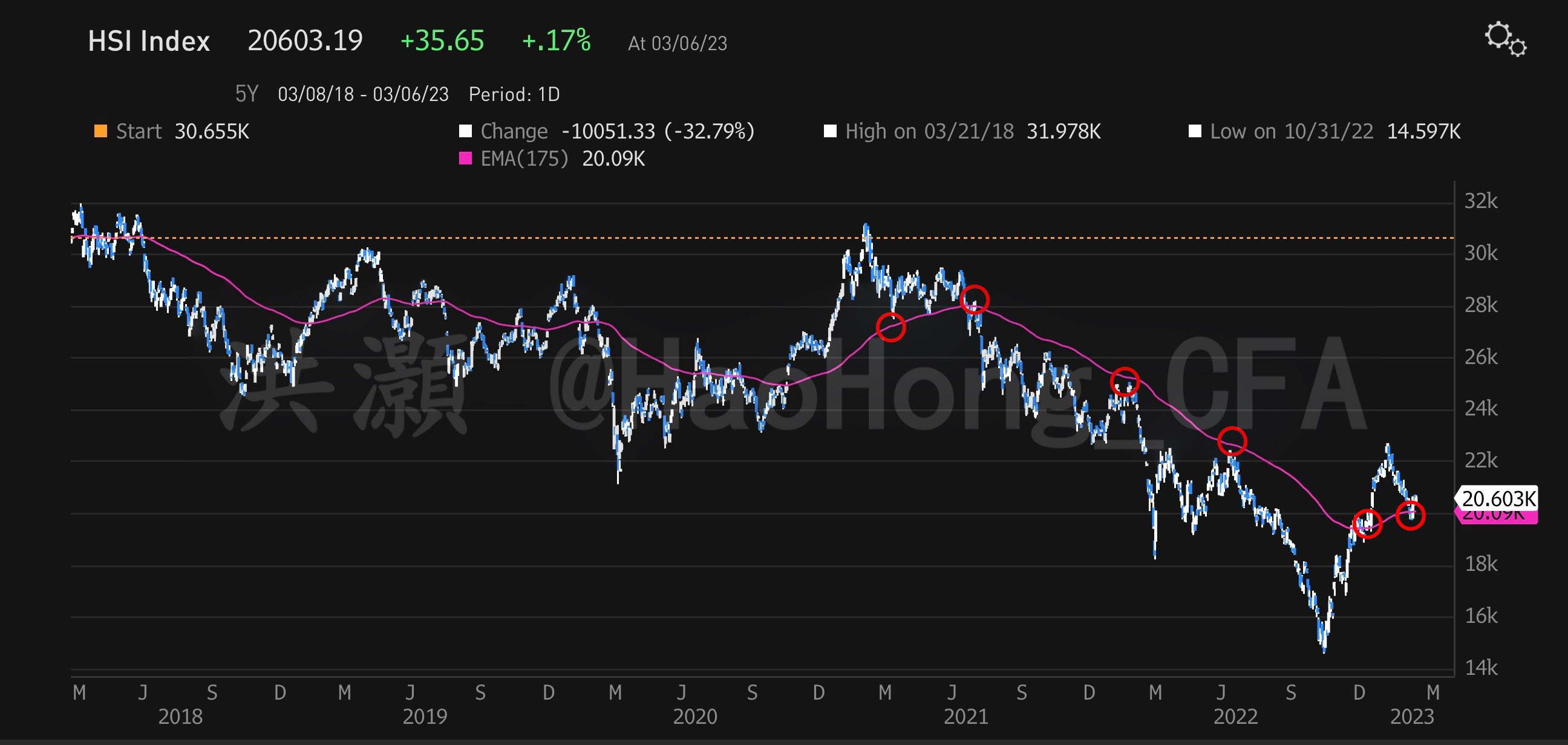Click the HSI Index title
Image resolution: width=1568 pixels, height=745 pixels.
click(x=149, y=41)
